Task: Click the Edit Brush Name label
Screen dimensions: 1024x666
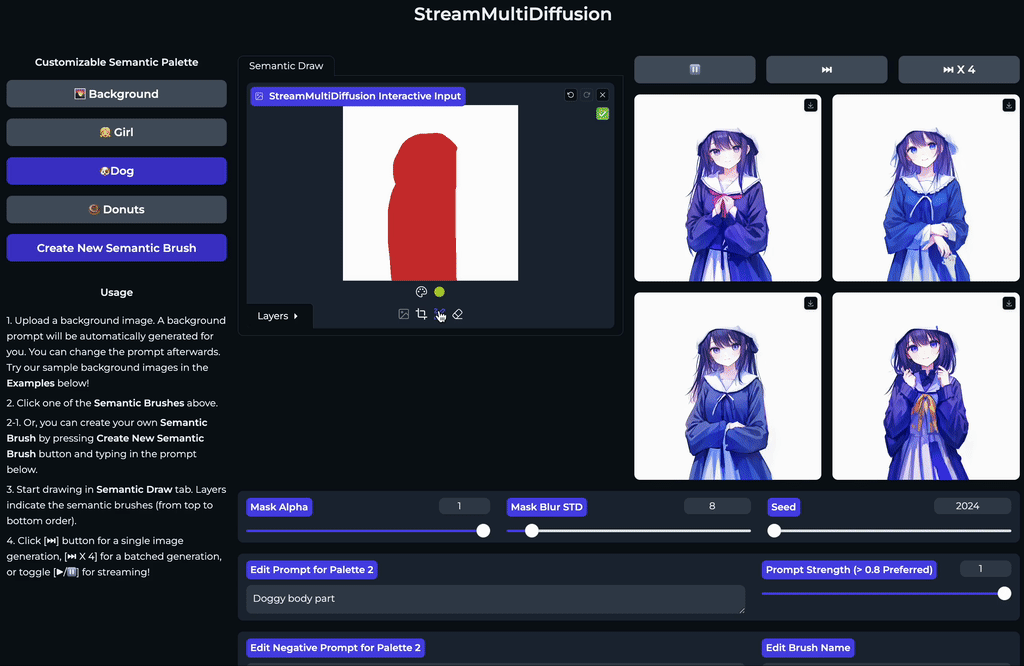Action: point(808,648)
